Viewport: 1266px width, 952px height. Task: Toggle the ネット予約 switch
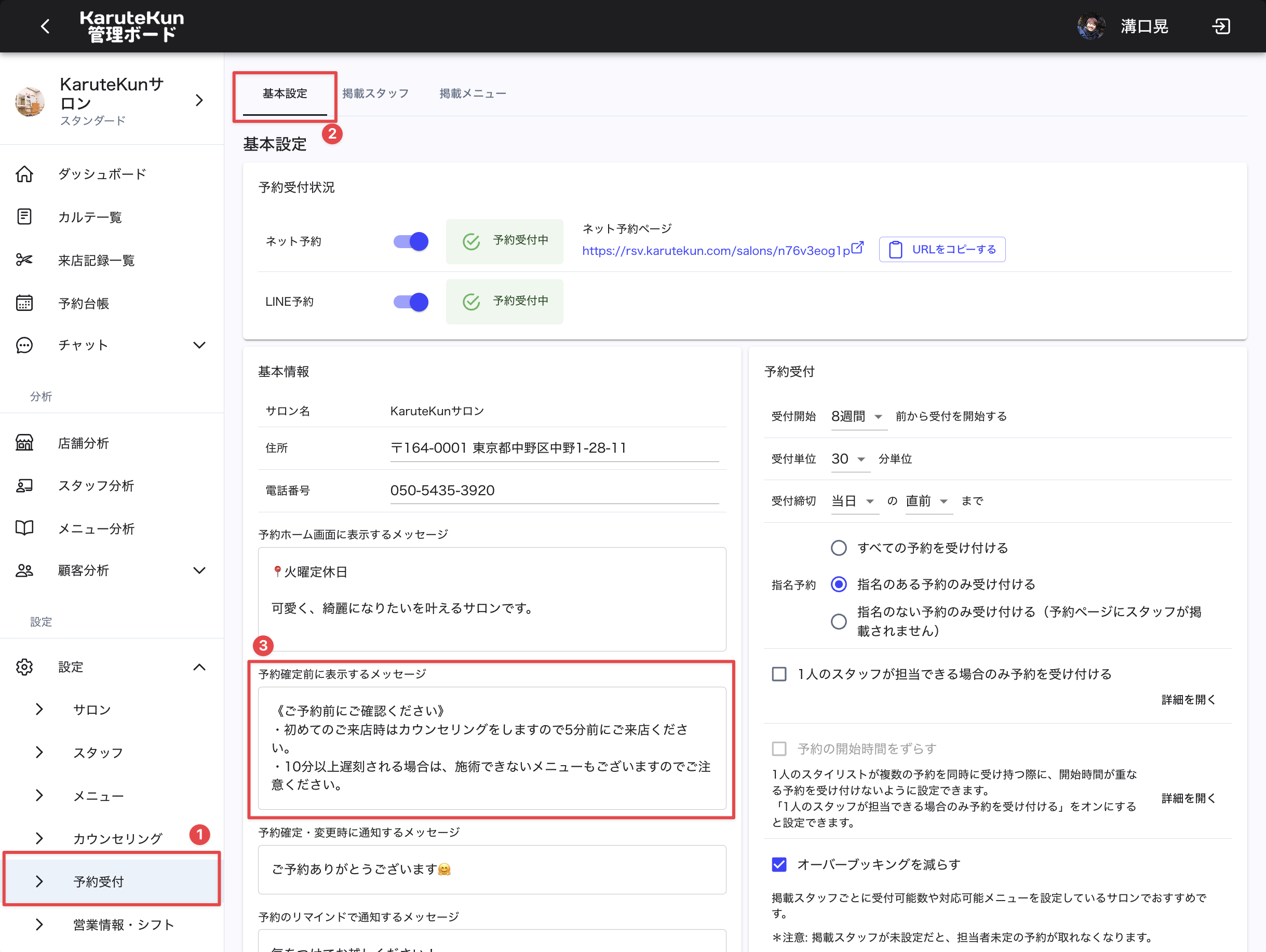pos(411,241)
